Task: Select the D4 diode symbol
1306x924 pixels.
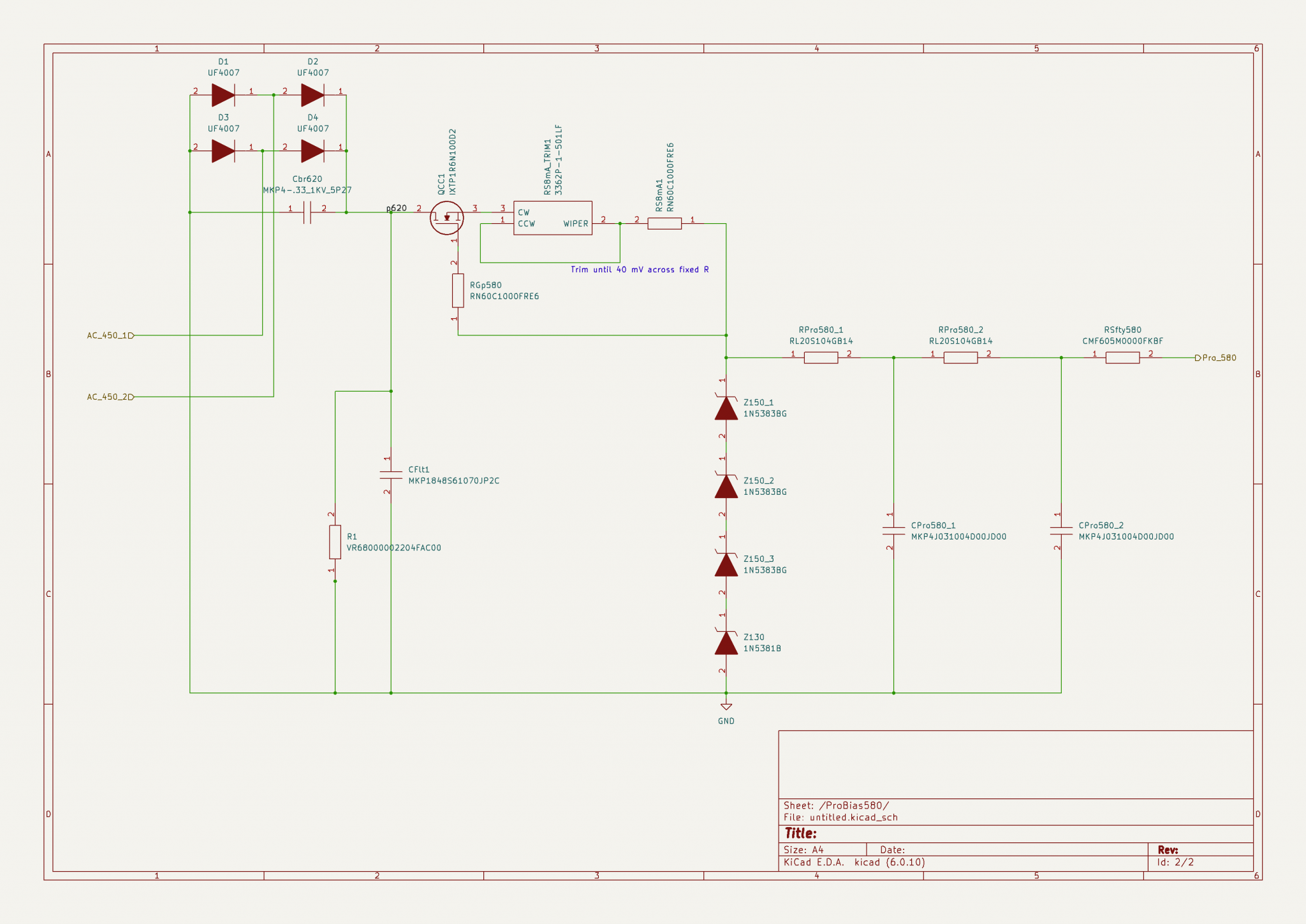Action: (x=312, y=151)
